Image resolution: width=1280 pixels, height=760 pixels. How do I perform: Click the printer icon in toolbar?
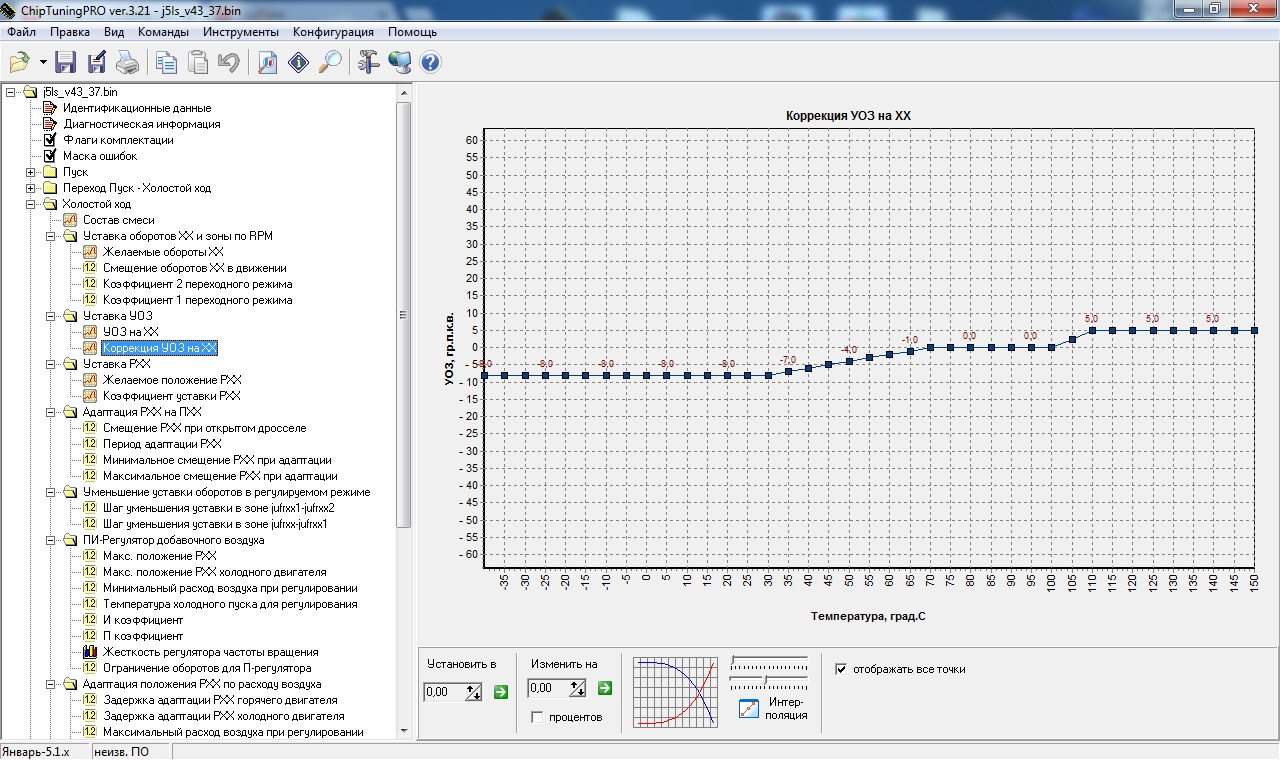(128, 63)
